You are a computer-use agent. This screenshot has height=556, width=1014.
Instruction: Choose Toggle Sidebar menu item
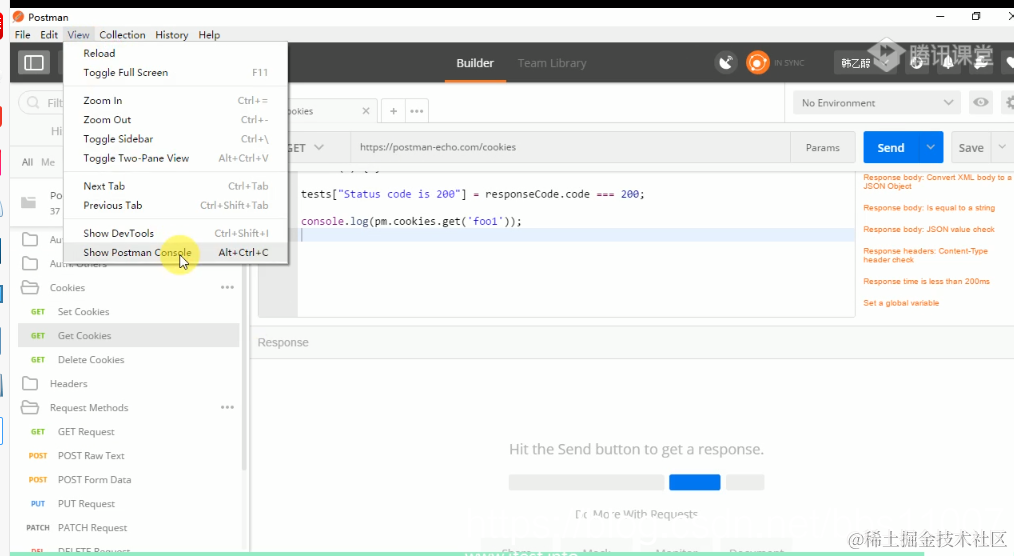tap(176, 139)
